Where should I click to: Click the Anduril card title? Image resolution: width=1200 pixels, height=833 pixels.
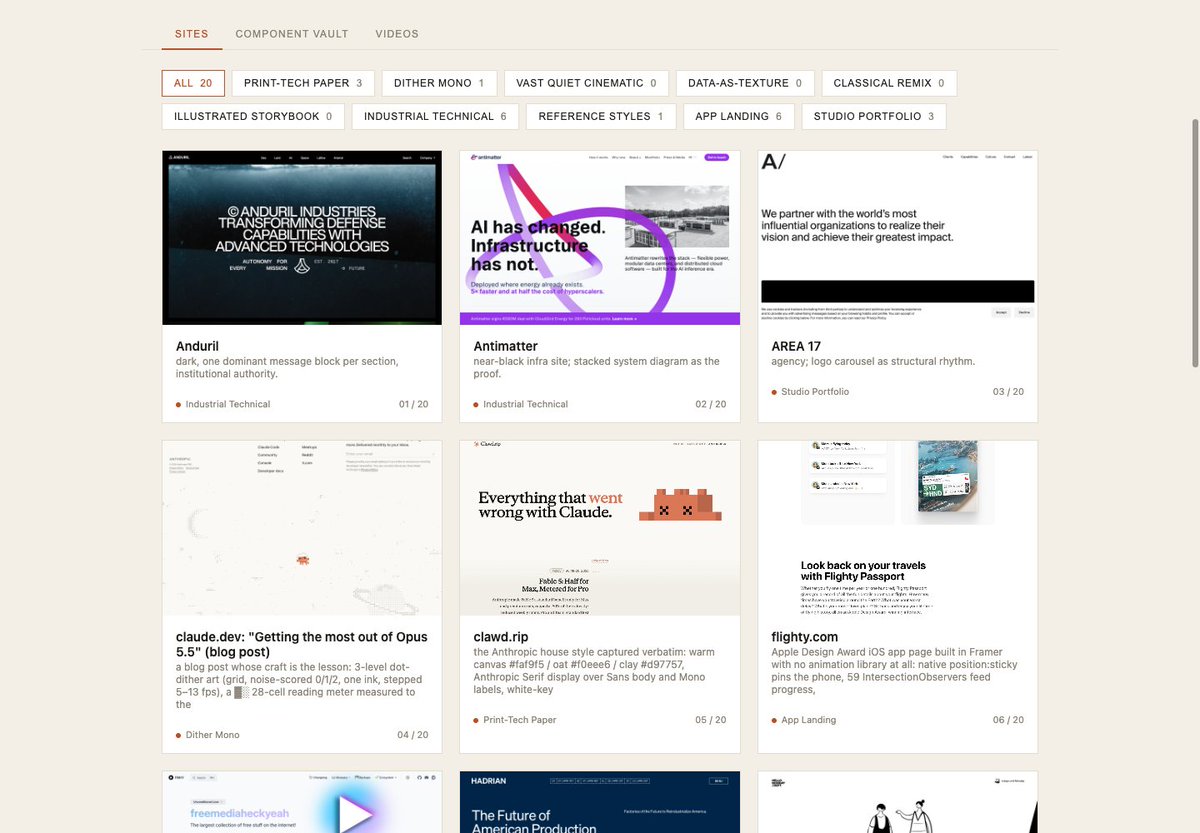tap(197, 347)
